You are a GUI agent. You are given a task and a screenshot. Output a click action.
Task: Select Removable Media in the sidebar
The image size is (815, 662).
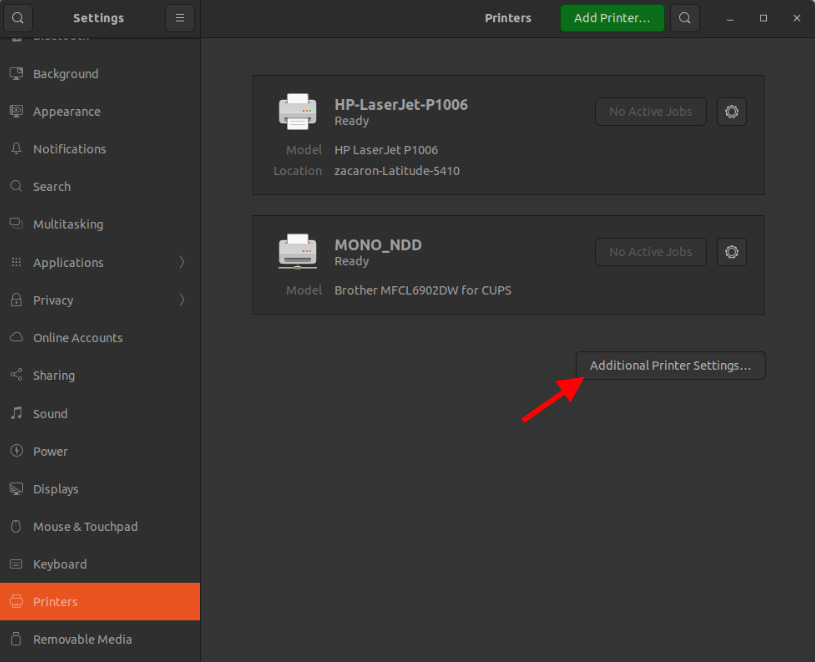(x=82, y=640)
